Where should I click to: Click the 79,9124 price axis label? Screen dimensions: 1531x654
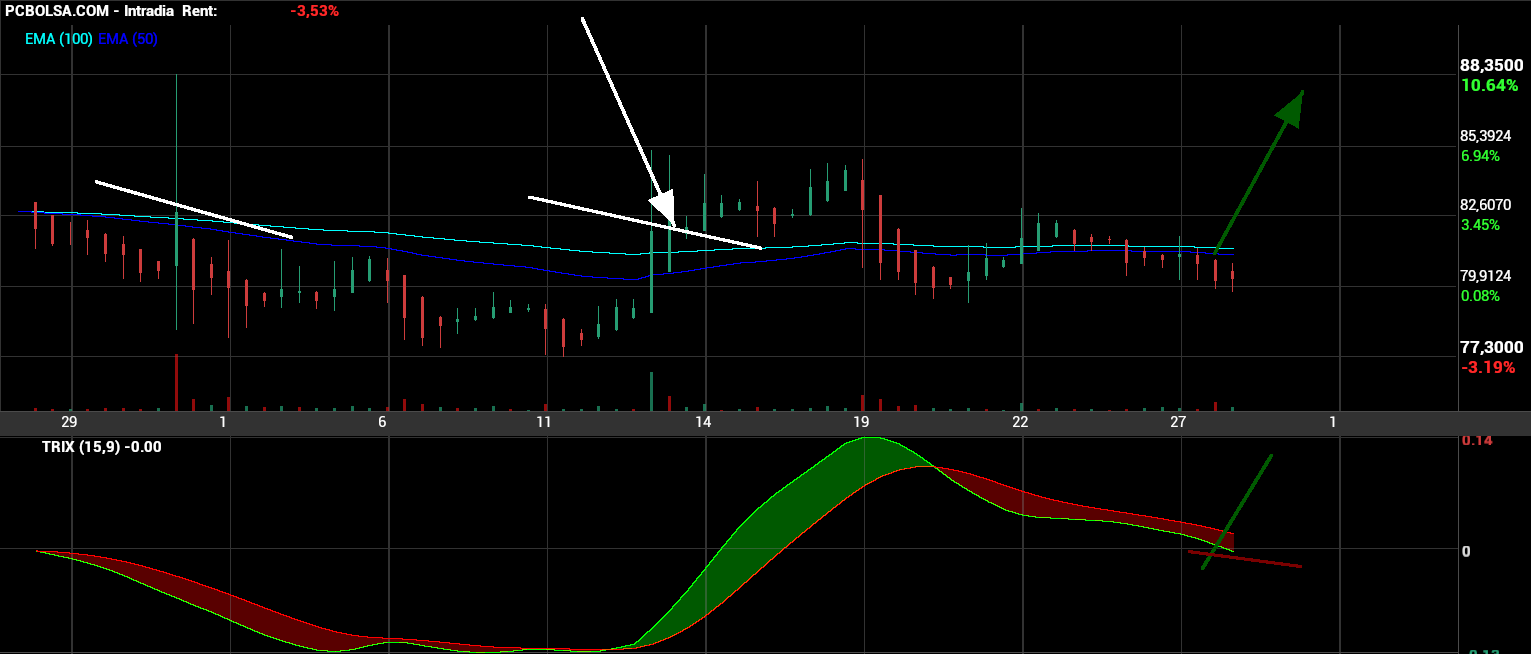(x=1488, y=275)
